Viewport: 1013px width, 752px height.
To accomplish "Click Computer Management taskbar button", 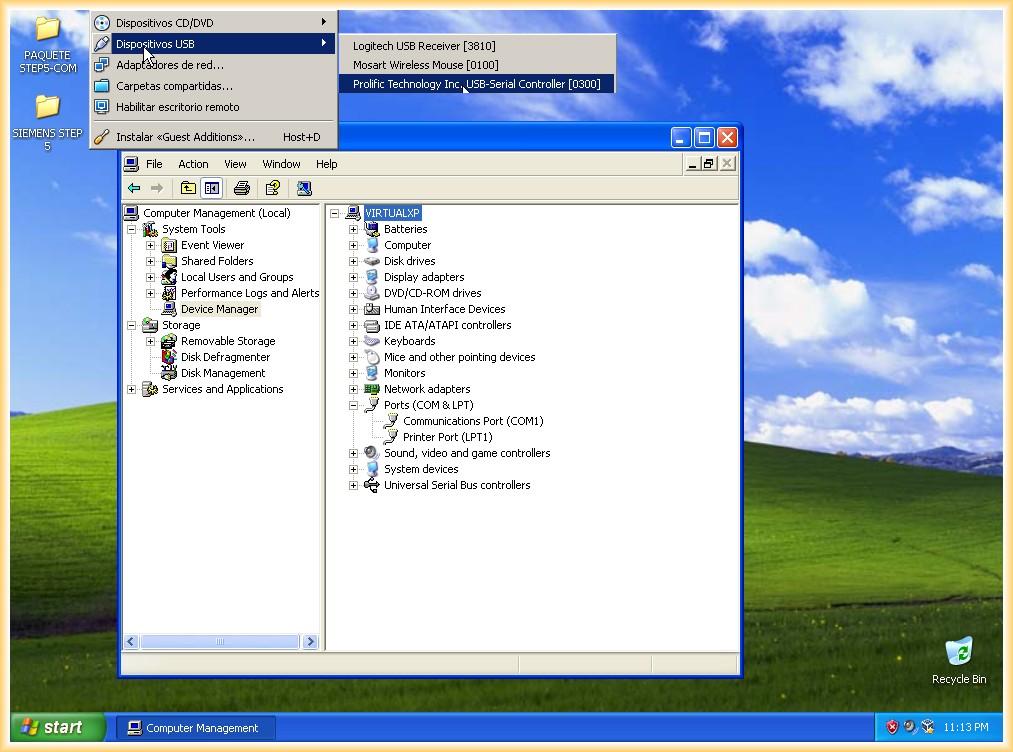I will [x=195, y=728].
